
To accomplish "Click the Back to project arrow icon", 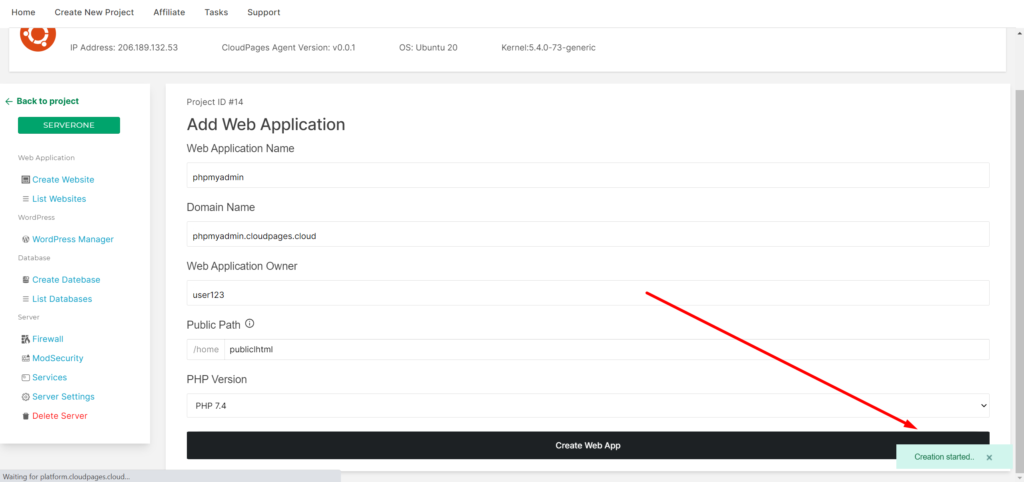I will click(9, 101).
